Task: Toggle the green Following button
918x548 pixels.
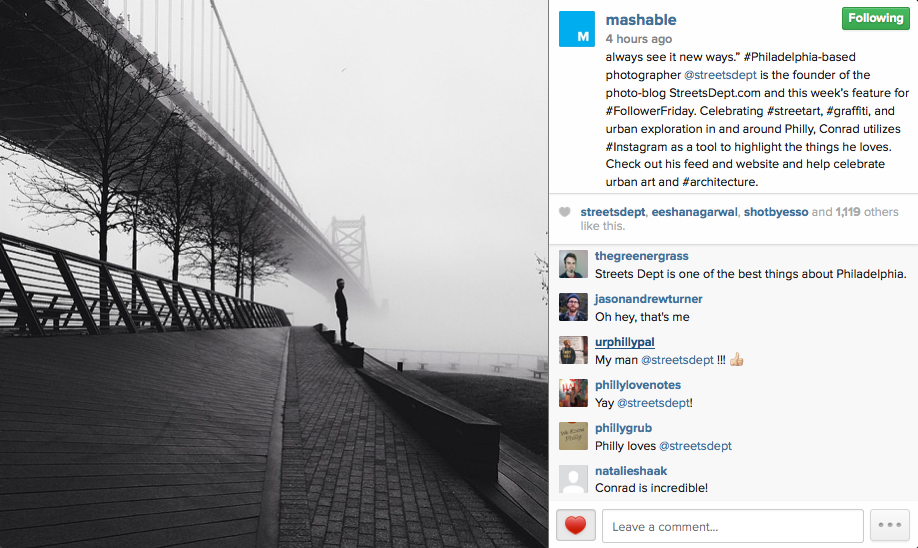Action: click(875, 18)
